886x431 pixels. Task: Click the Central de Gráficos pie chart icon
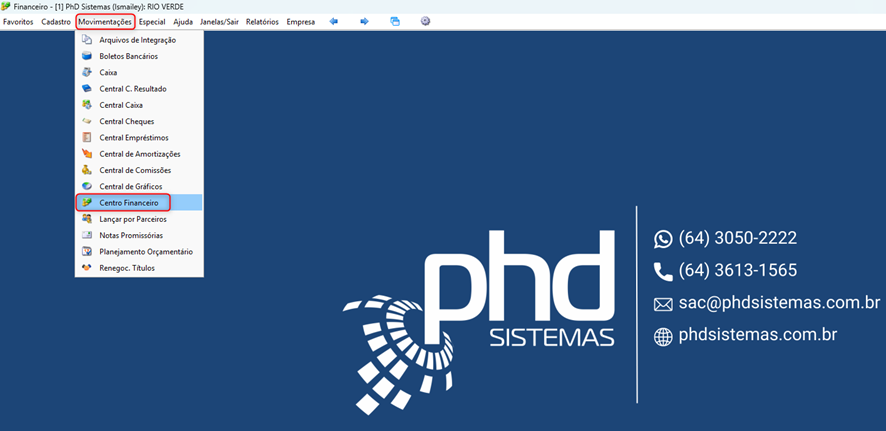click(87, 186)
